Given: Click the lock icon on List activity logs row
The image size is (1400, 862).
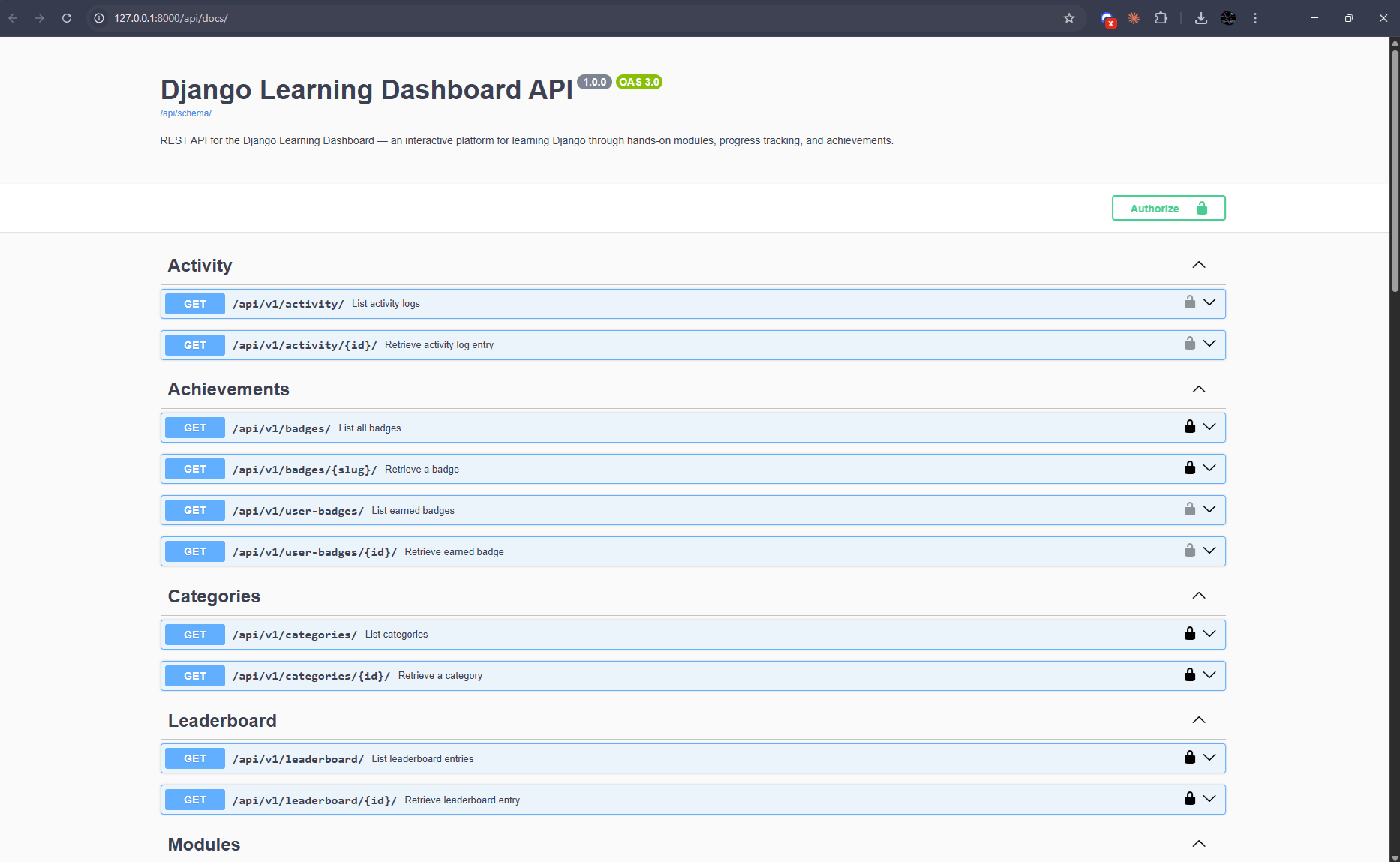Looking at the screenshot, I should click(1189, 302).
